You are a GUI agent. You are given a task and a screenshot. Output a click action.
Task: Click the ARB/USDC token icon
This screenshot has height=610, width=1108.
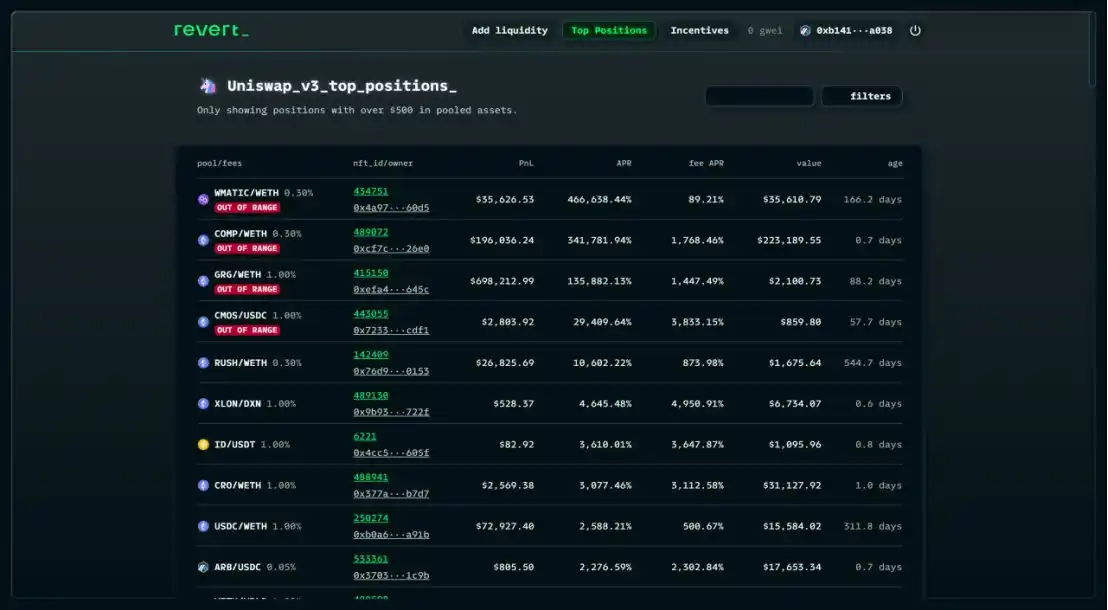pyautogui.click(x=204, y=567)
